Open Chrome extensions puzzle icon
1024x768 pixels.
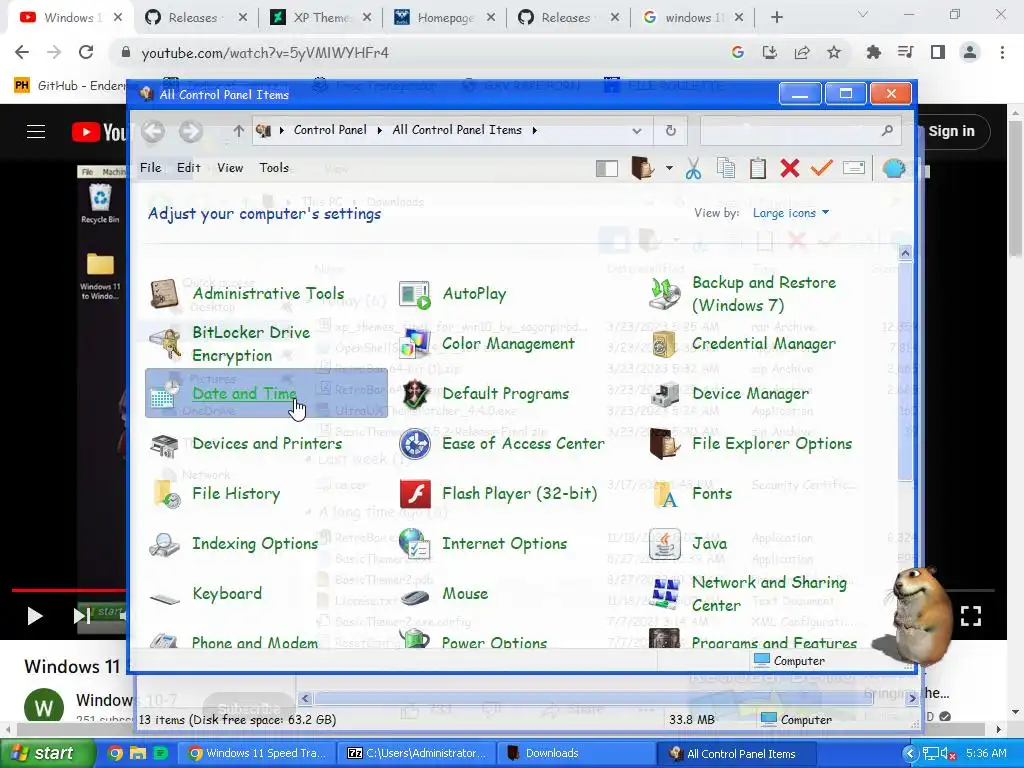coord(873,53)
